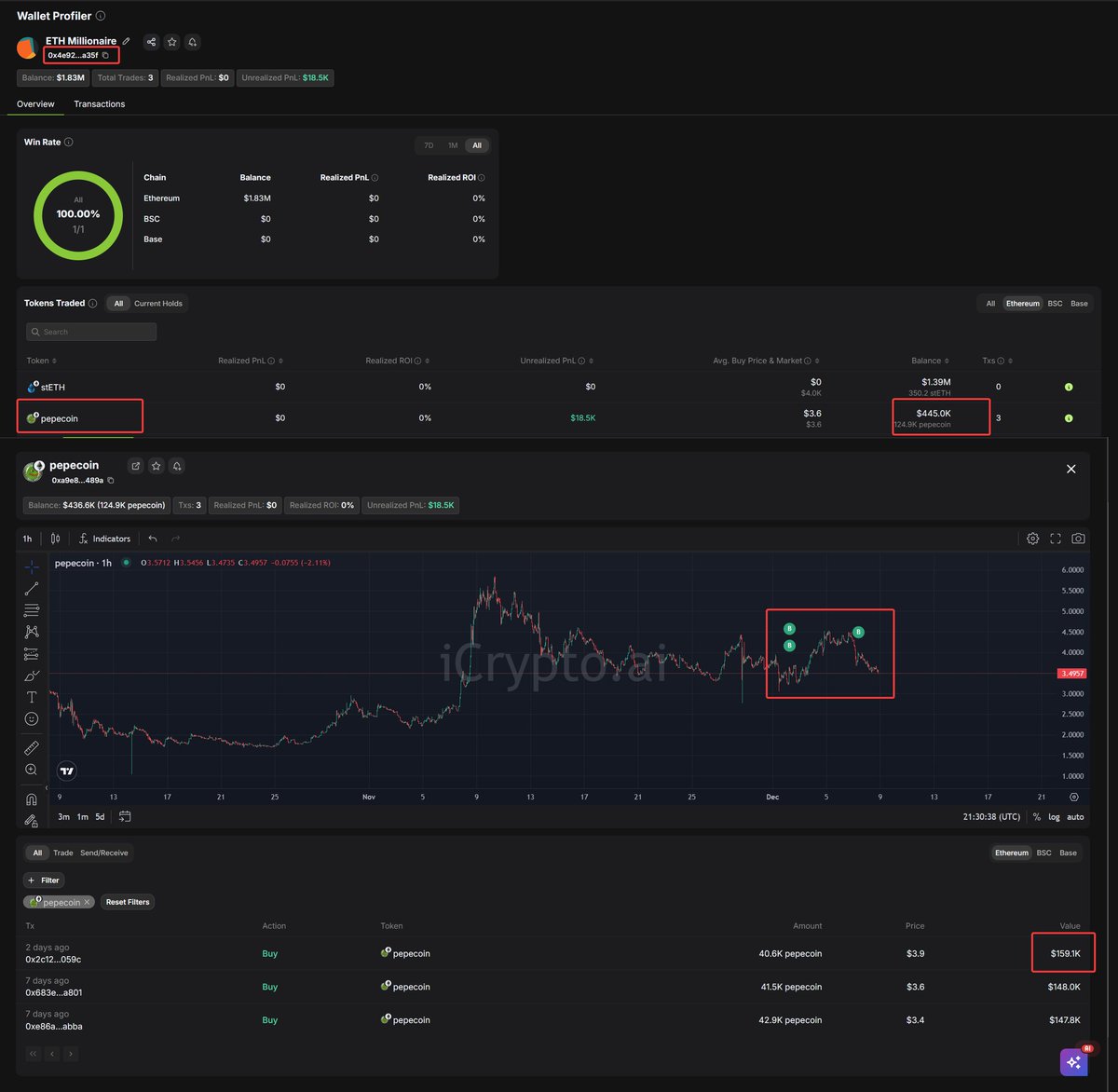Select All win rate period
Image resolution: width=1118 pixels, height=1092 pixels.
[477, 145]
